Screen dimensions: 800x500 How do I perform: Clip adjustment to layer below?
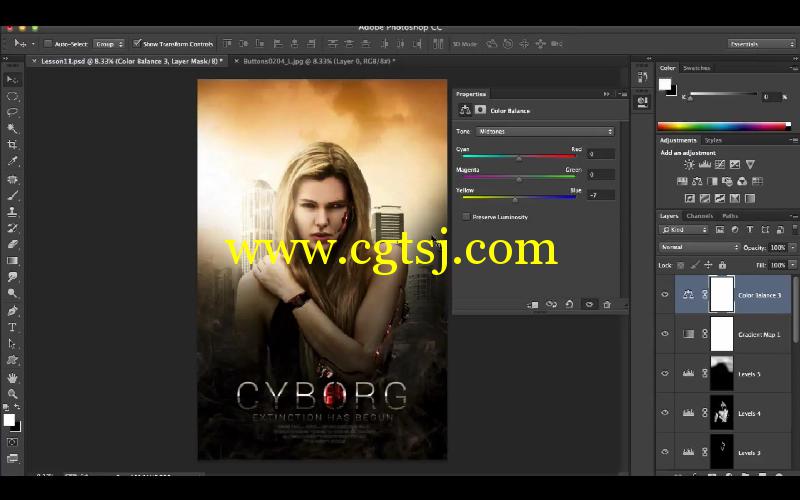tap(533, 305)
